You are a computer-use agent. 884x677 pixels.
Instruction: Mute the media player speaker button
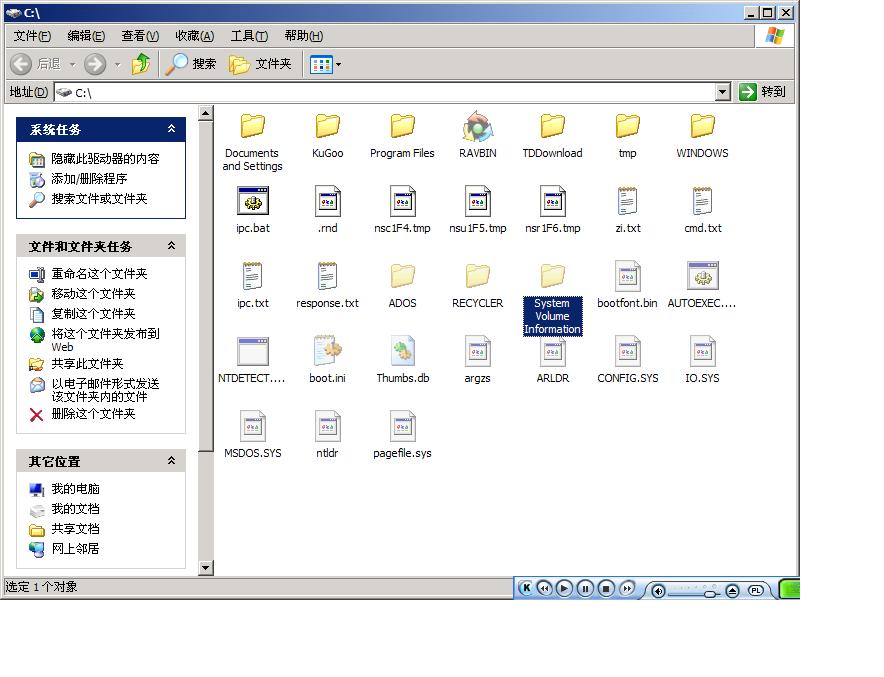(x=658, y=591)
